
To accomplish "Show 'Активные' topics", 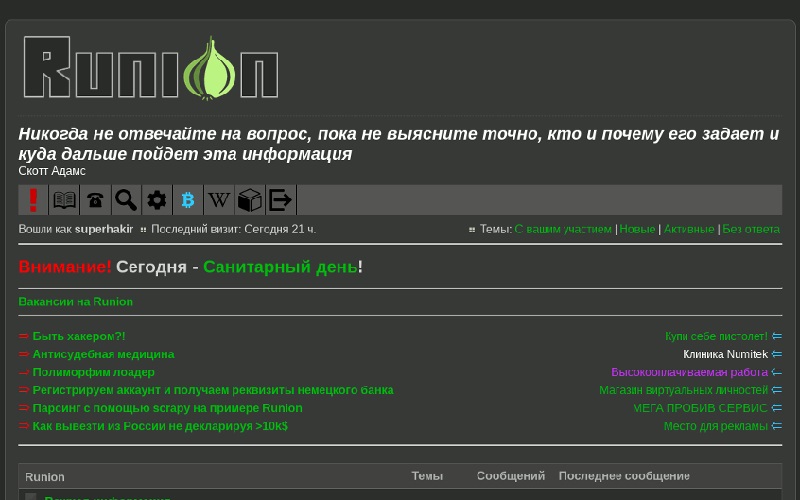I will click(x=689, y=229).
